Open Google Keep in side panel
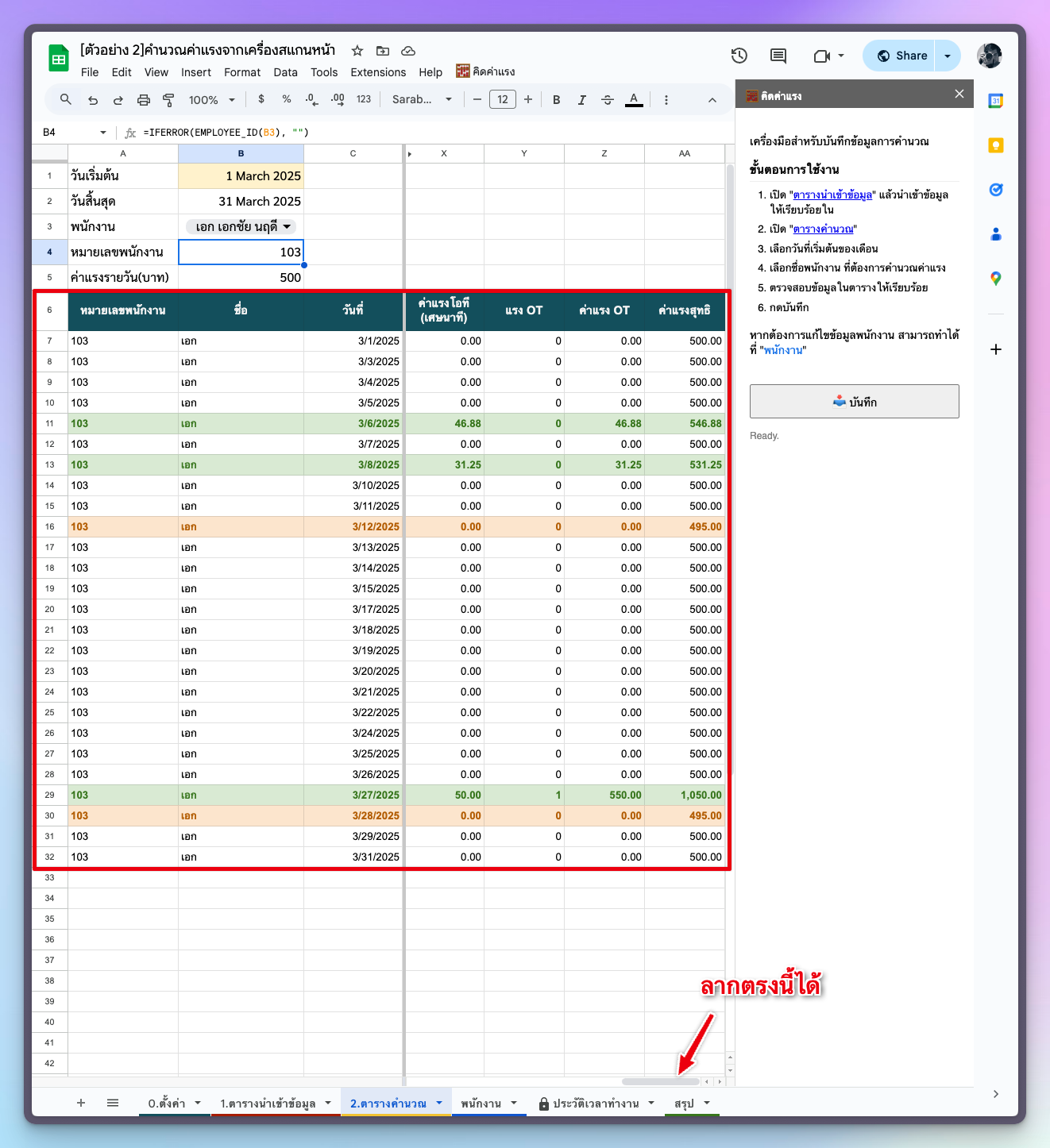The width and height of the screenshot is (1050, 1148). [995, 145]
